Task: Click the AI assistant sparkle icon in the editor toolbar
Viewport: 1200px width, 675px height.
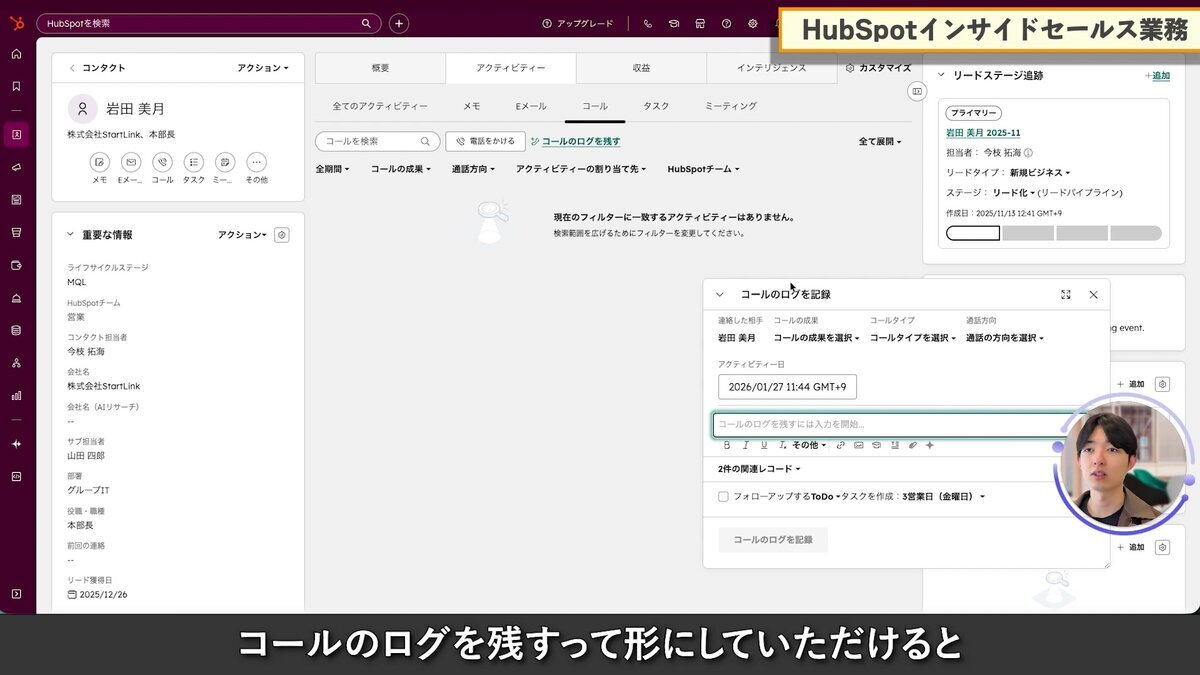Action: coord(929,446)
